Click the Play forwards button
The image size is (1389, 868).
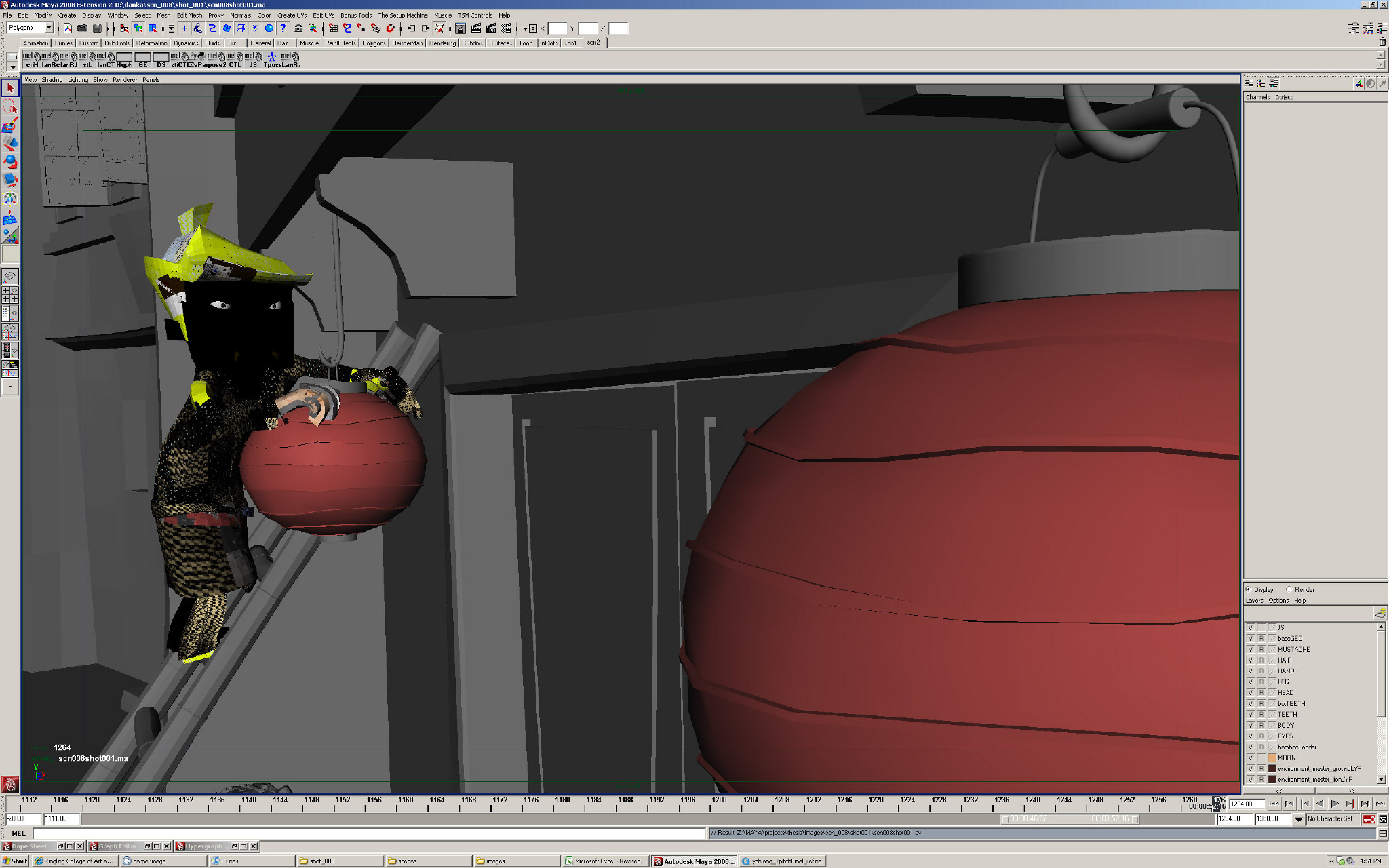1335,804
